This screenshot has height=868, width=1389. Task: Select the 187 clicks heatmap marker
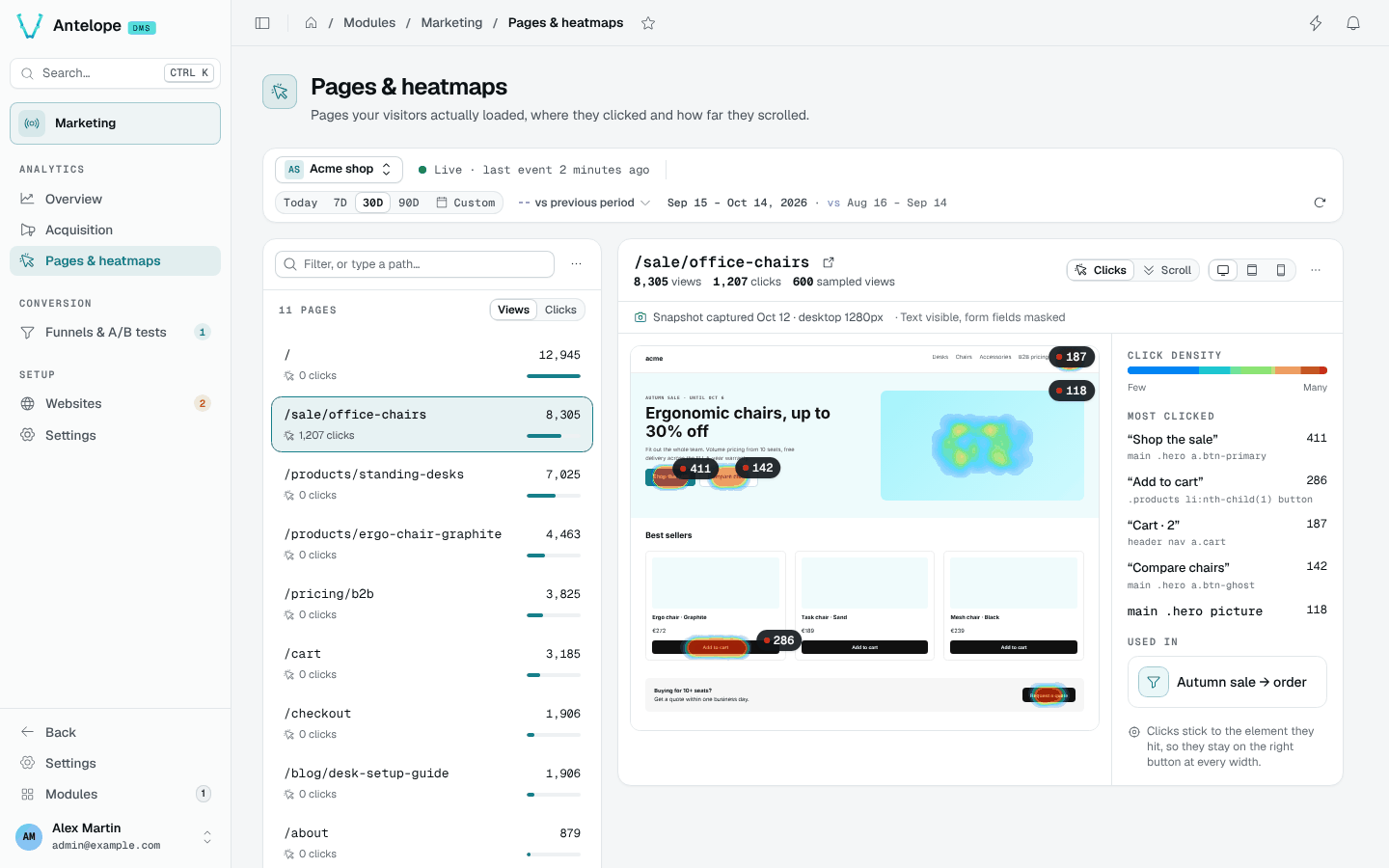[x=1071, y=357]
